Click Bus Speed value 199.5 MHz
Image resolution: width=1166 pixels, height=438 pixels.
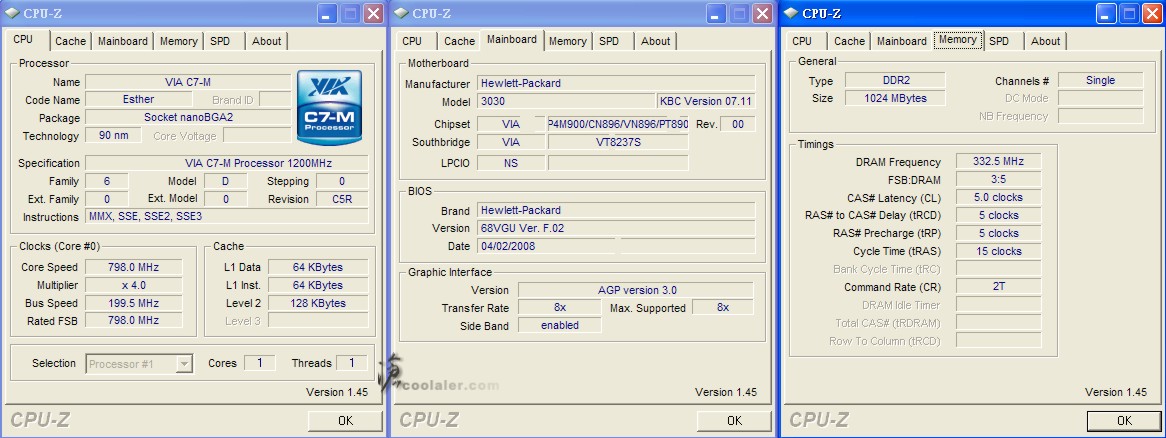click(134, 303)
